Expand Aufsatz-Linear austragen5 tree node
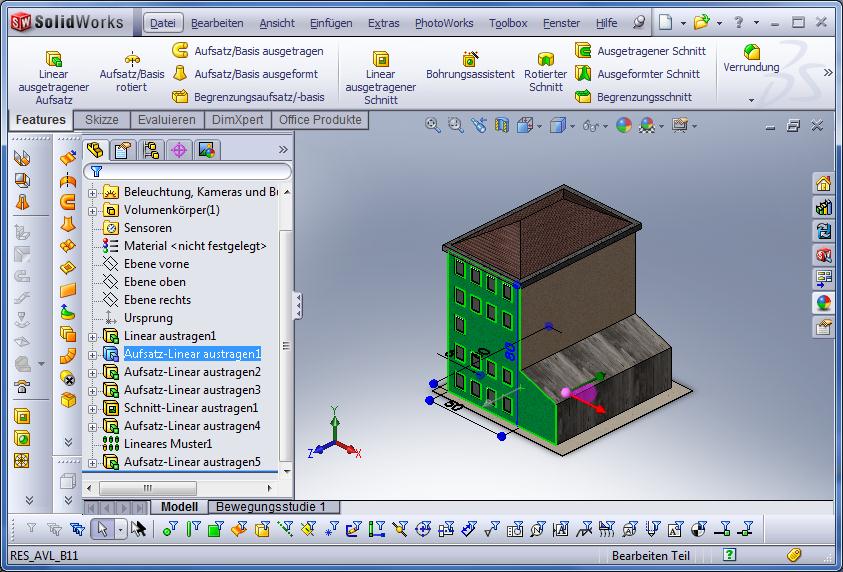 [93, 462]
